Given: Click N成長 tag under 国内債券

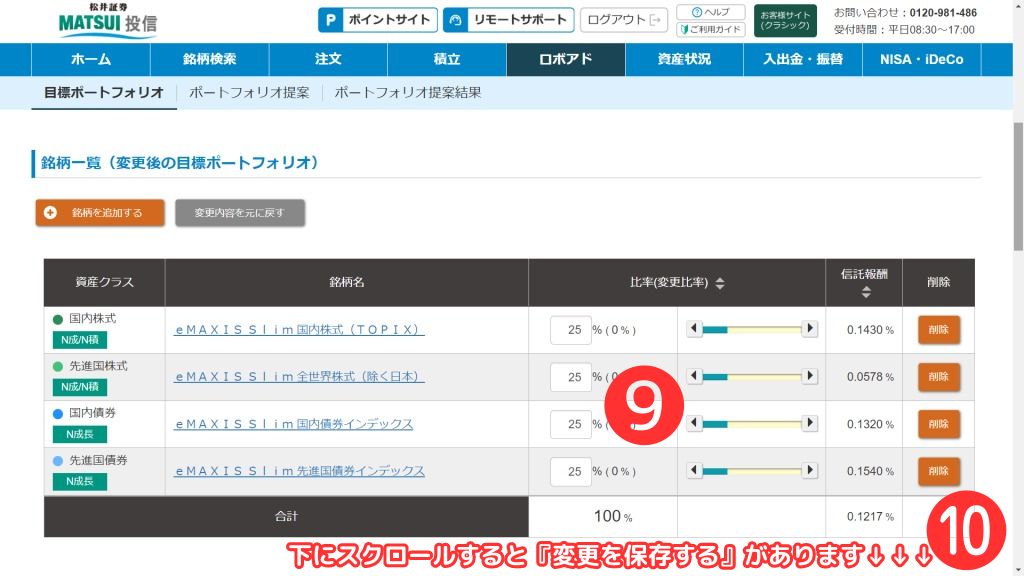Looking at the screenshot, I should point(80,434).
